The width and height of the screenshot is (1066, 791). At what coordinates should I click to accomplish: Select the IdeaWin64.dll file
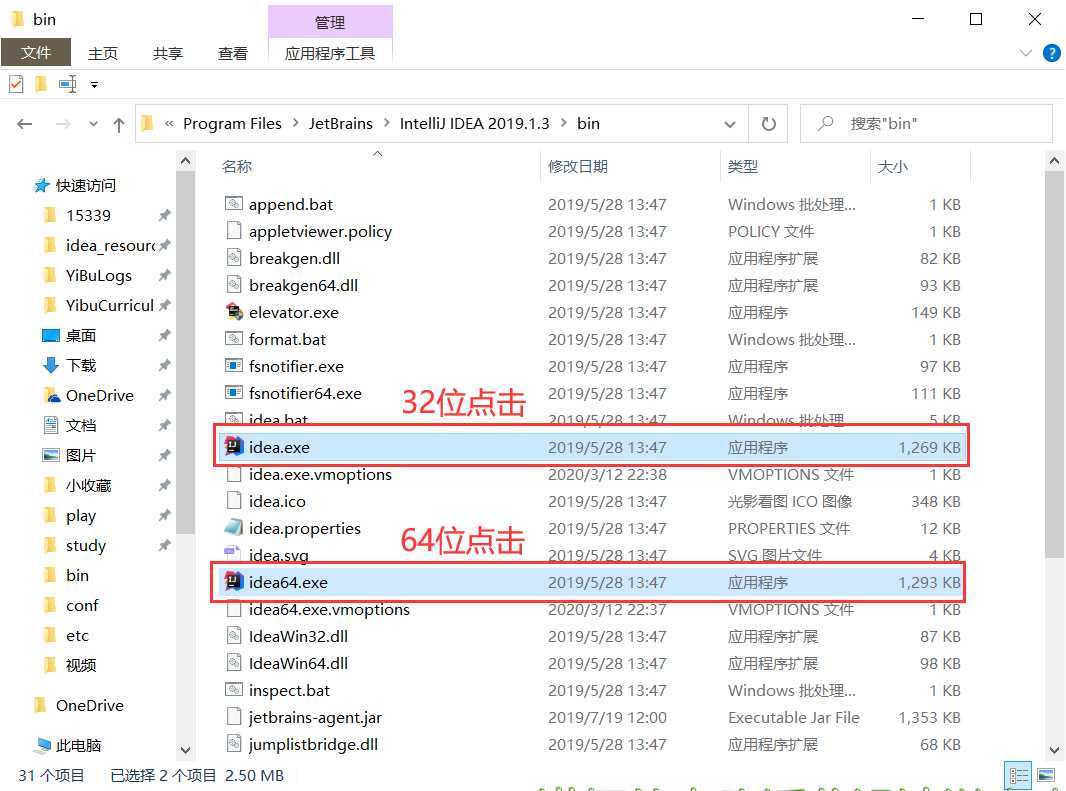click(x=298, y=663)
